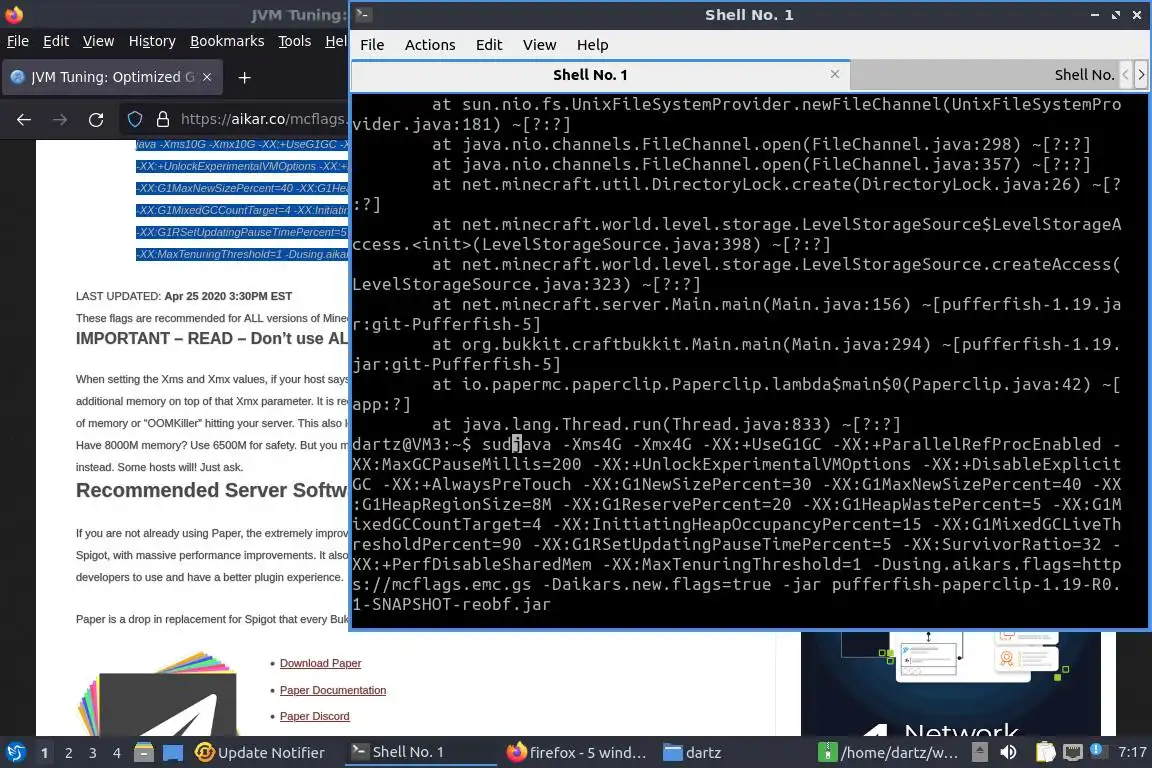Open the tracking protection shield icon

point(135,119)
